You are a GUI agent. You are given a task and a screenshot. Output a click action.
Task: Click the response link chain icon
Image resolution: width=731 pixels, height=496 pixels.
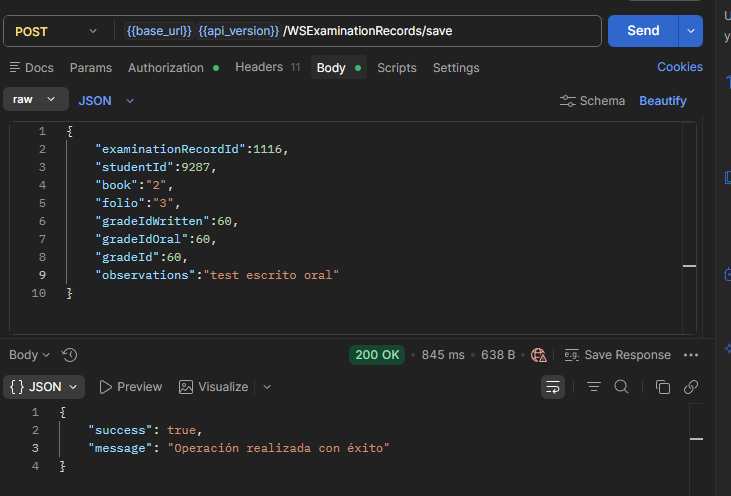[690, 387]
